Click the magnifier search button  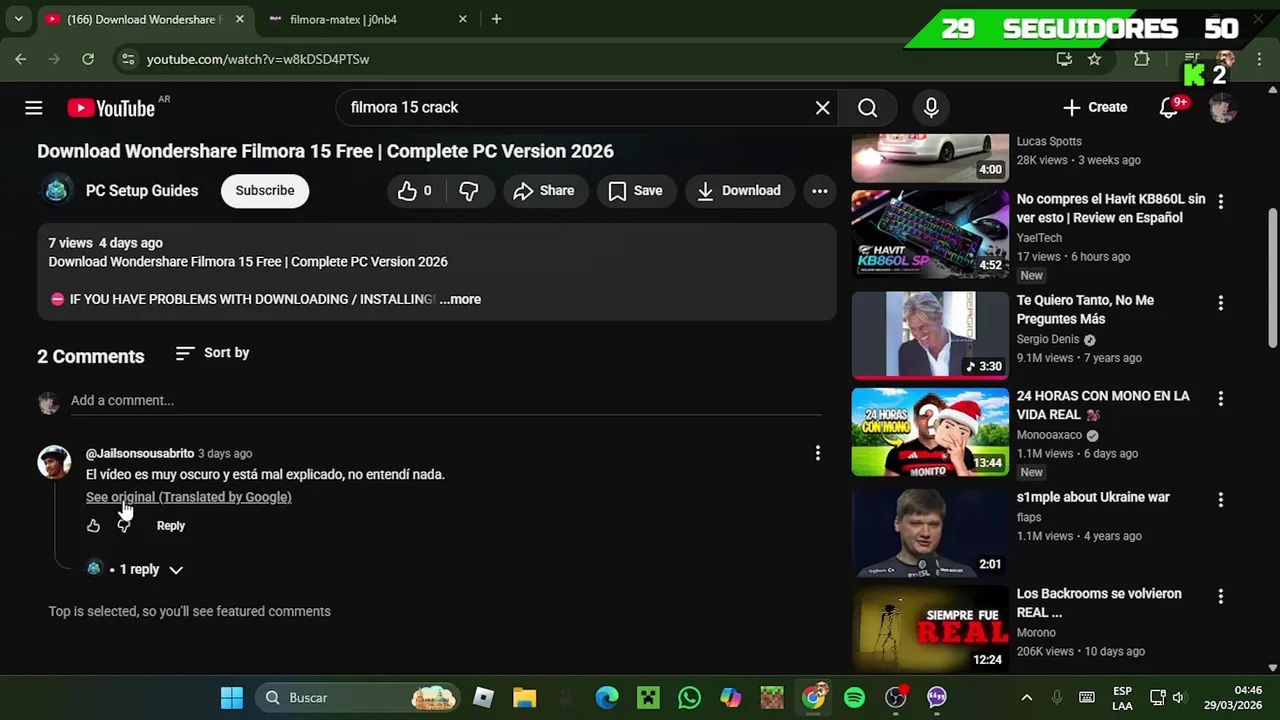tap(867, 108)
